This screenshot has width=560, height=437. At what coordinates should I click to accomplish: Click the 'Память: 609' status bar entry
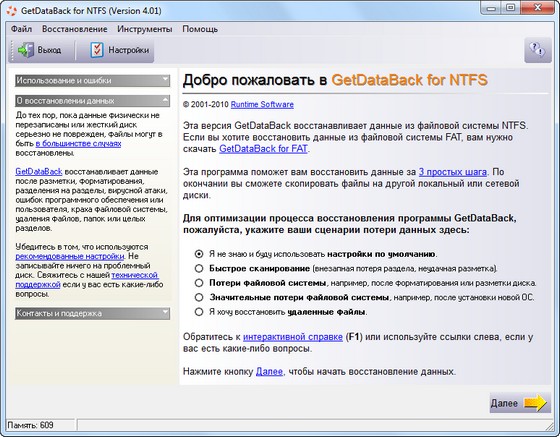[x=30, y=425]
